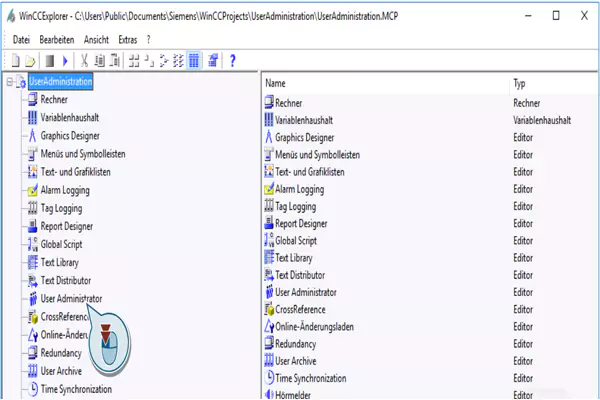Viewport: 600px width, 400px height.
Task: Select CrossReference in the right list
Action: click(x=300, y=310)
